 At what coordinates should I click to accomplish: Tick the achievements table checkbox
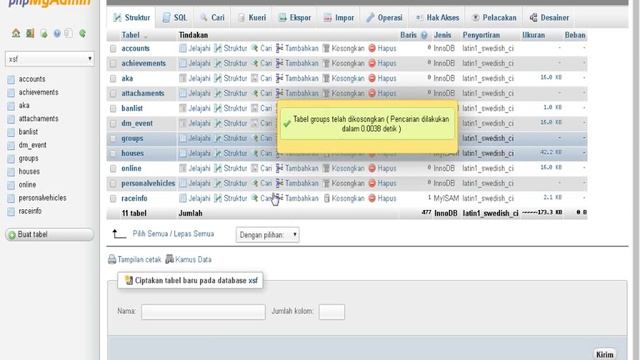(x=113, y=64)
